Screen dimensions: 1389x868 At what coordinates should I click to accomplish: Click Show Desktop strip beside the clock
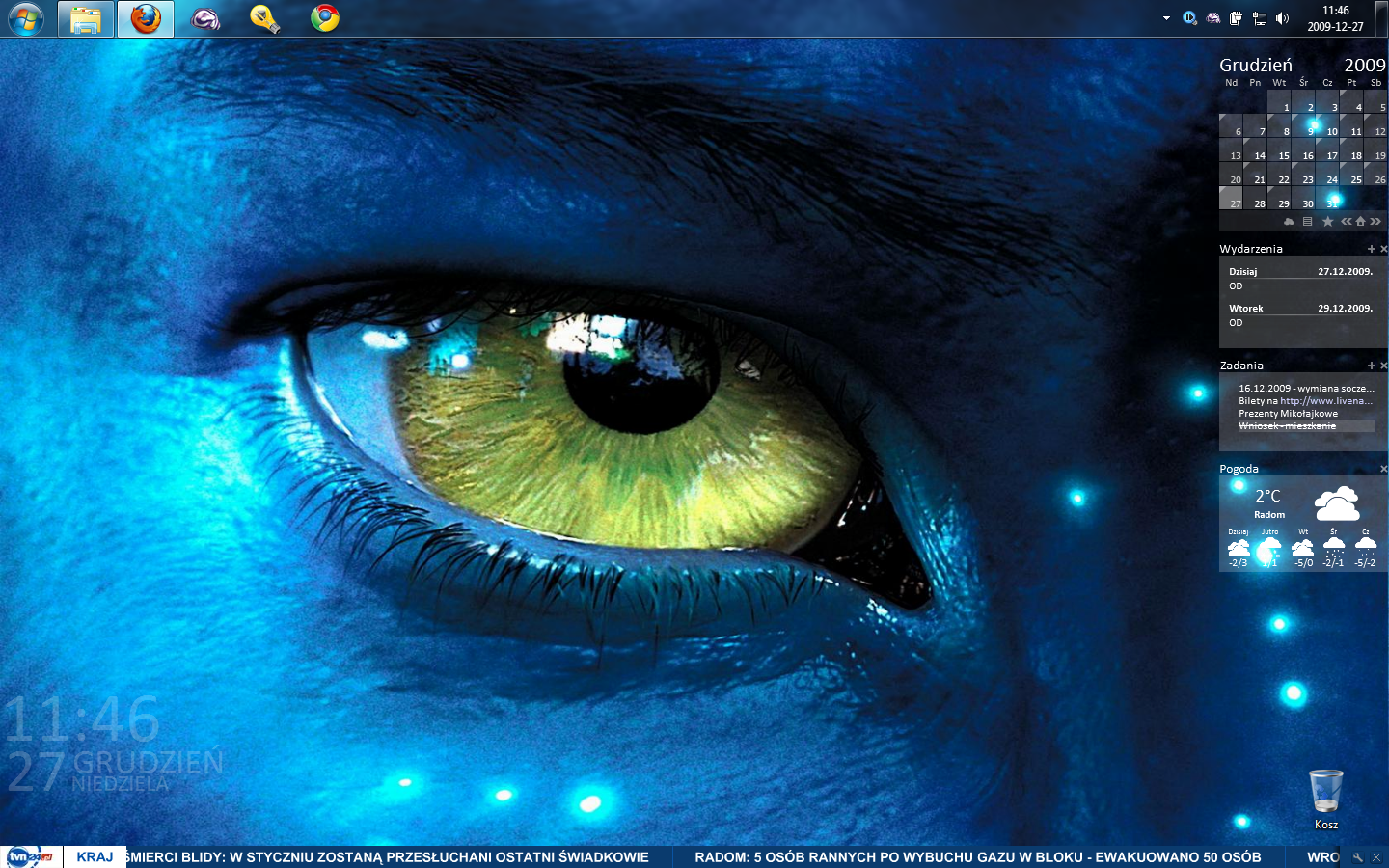[1381, 18]
